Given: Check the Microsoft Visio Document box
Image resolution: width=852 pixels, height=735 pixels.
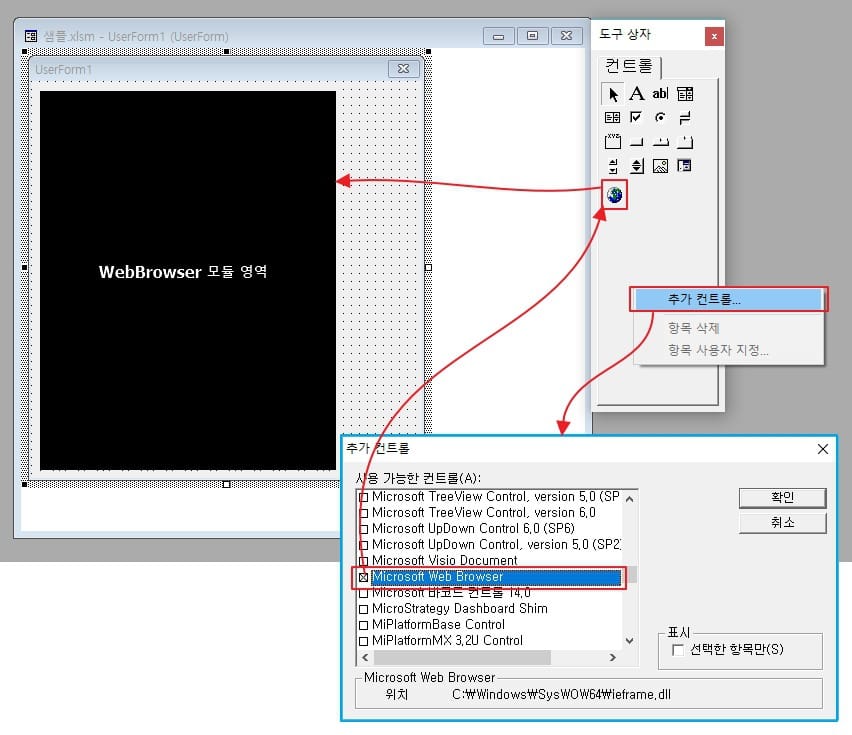Looking at the screenshot, I should tap(364, 561).
